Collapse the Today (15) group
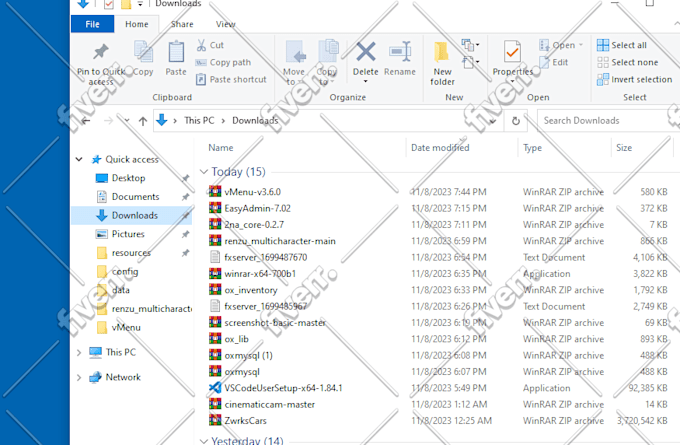This screenshot has height=445, width=680. [x=204, y=172]
